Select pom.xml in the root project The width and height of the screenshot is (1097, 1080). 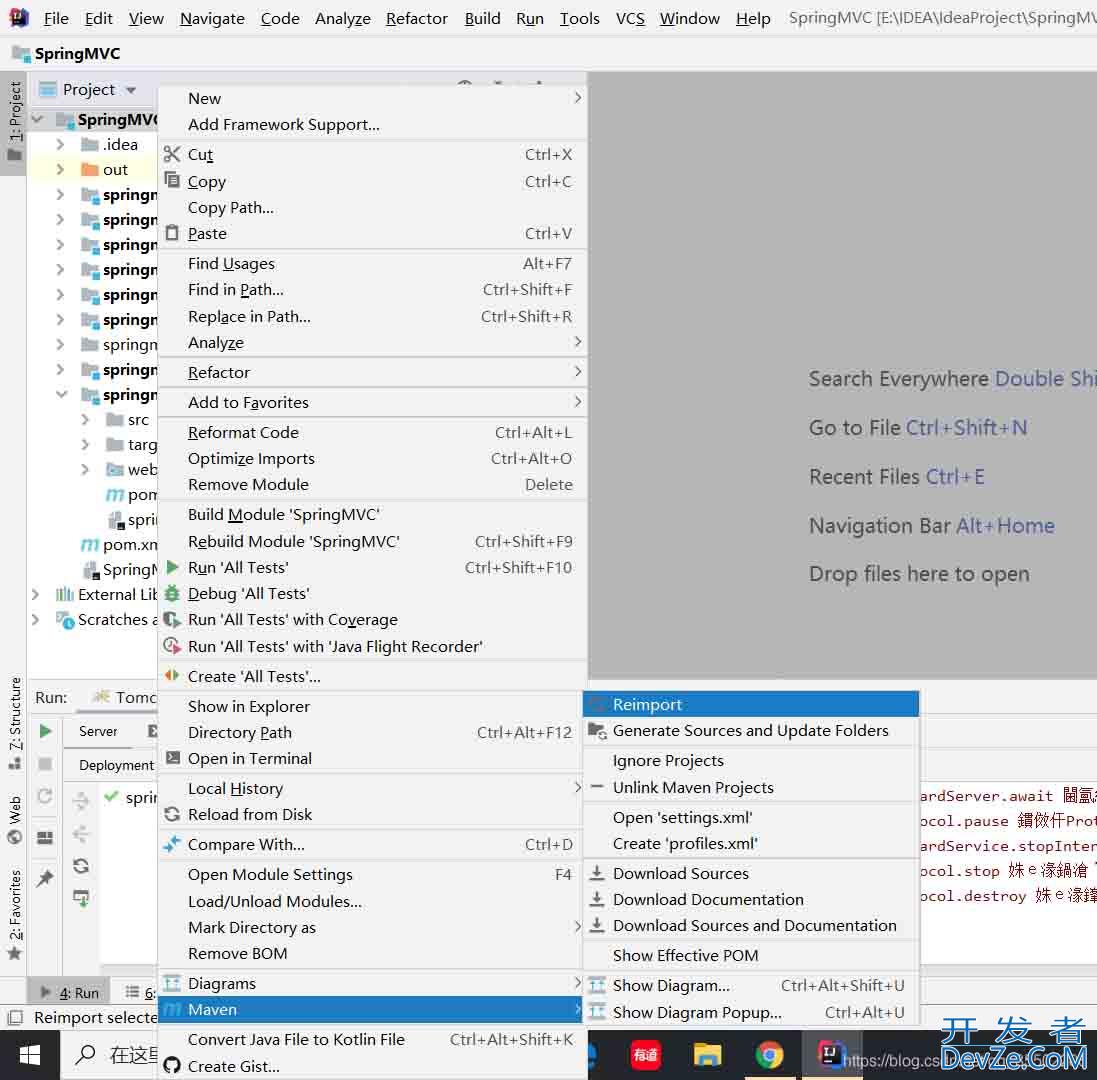click(119, 544)
